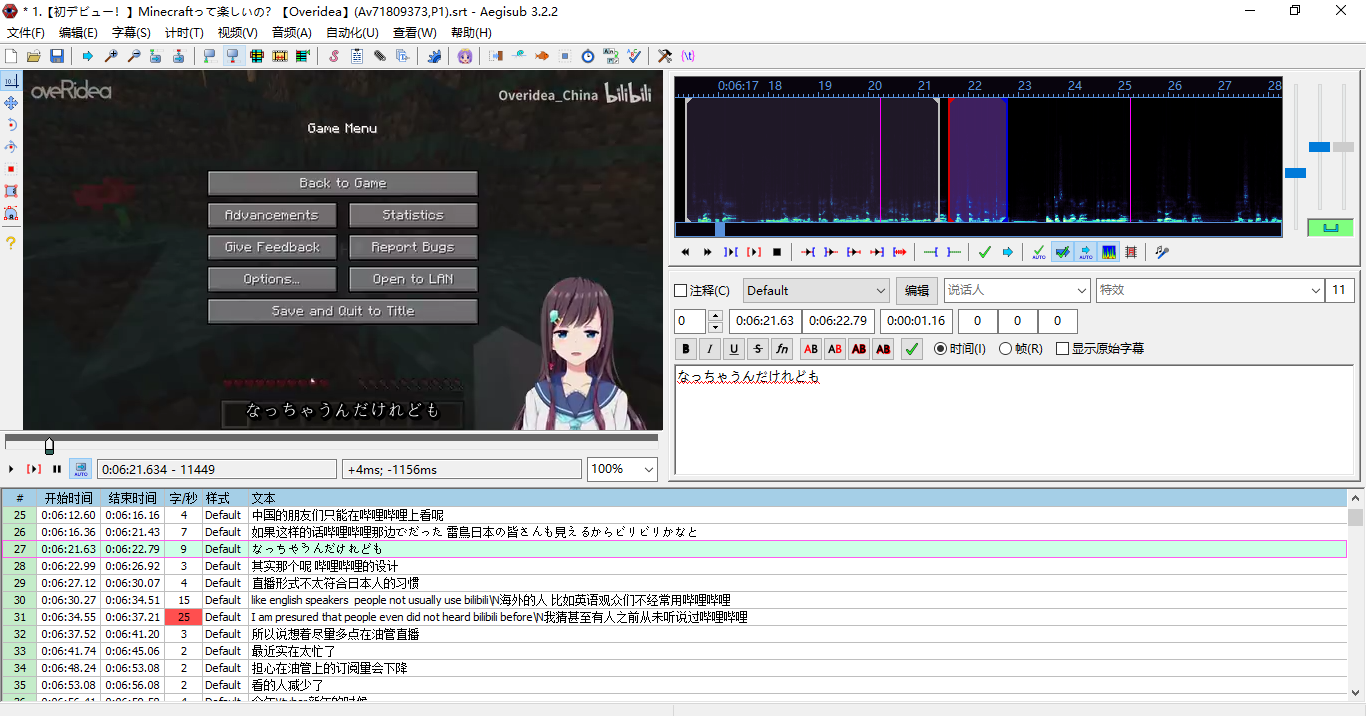Image resolution: width=1366 pixels, height=716 pixels.
Task: Select the rotate on Z axis tool
Action: click(x=11, y=125)
